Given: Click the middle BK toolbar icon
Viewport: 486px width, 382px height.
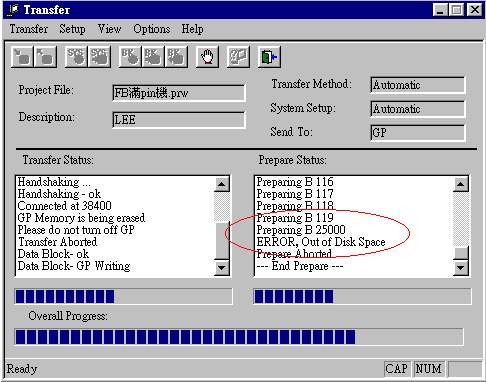Looking at the screenshot, I should pyautogui.click(x=153, y=57).
